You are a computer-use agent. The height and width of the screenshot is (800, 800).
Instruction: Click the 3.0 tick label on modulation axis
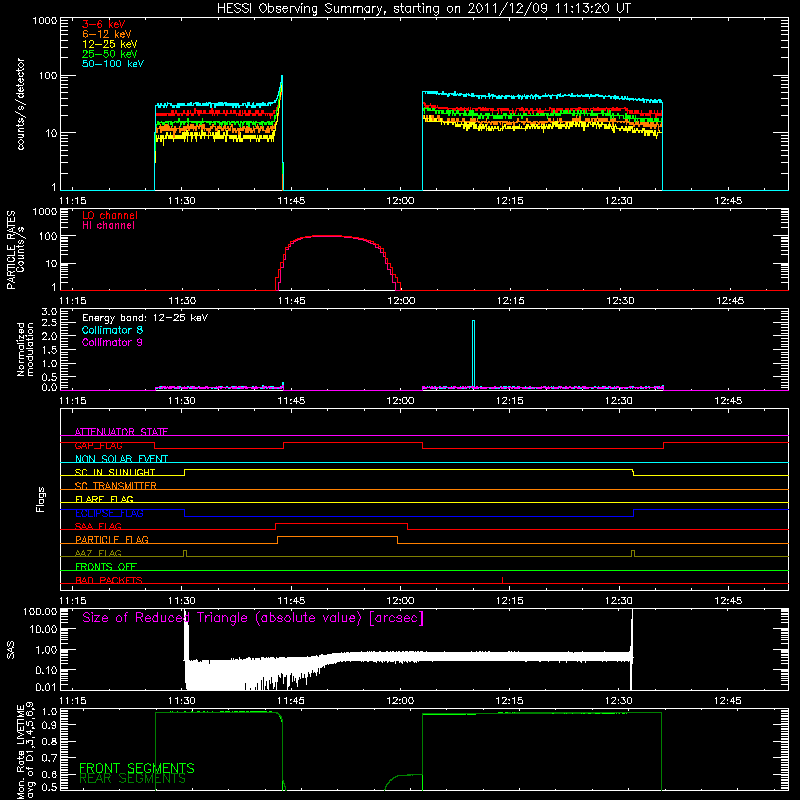[49, 311]
